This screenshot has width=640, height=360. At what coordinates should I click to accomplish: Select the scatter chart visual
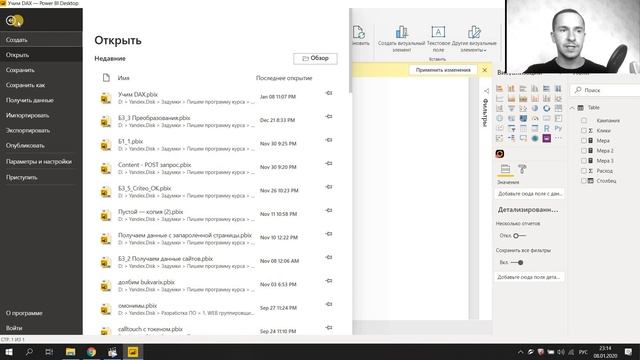click(x=523, y=108)
